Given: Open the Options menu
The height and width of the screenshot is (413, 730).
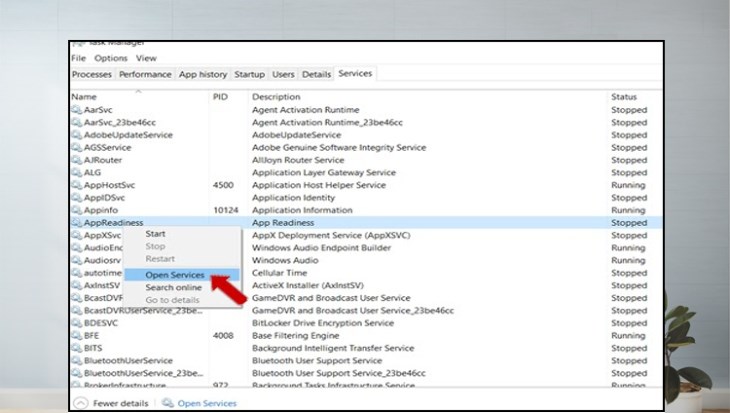Looking at the screenshot, I should coord(111,58).
